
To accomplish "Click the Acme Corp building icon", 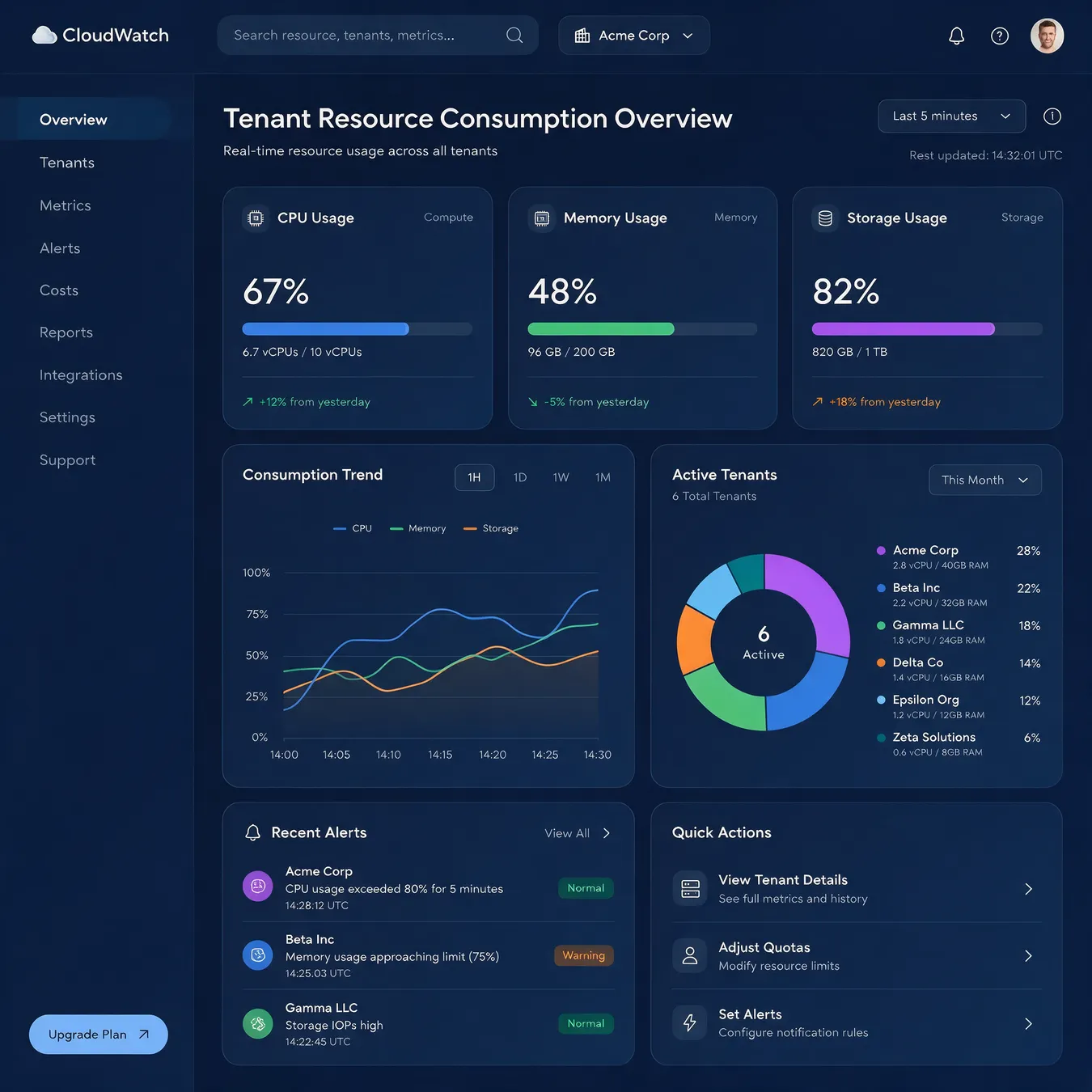I will click(x=582, y=36).
